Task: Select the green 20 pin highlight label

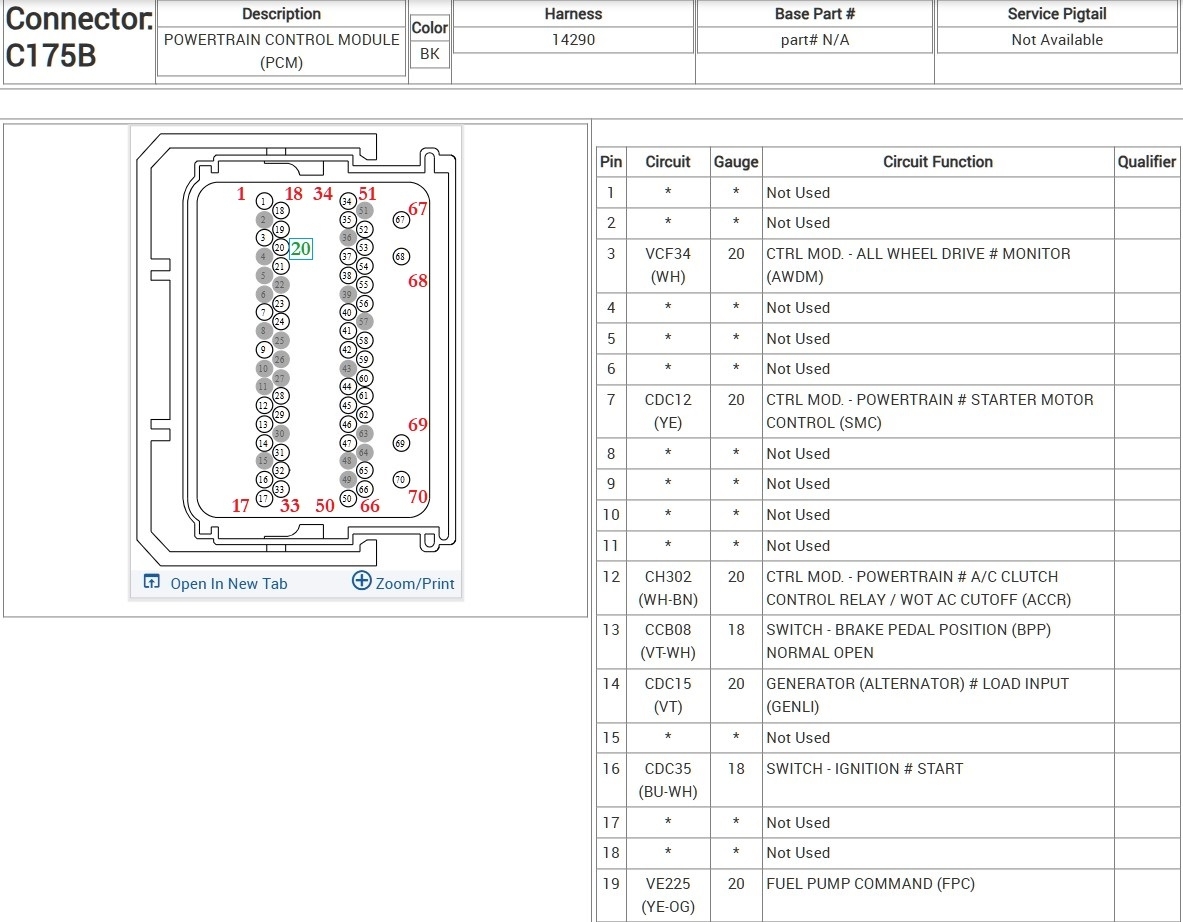Action: [x=301, y=248]
